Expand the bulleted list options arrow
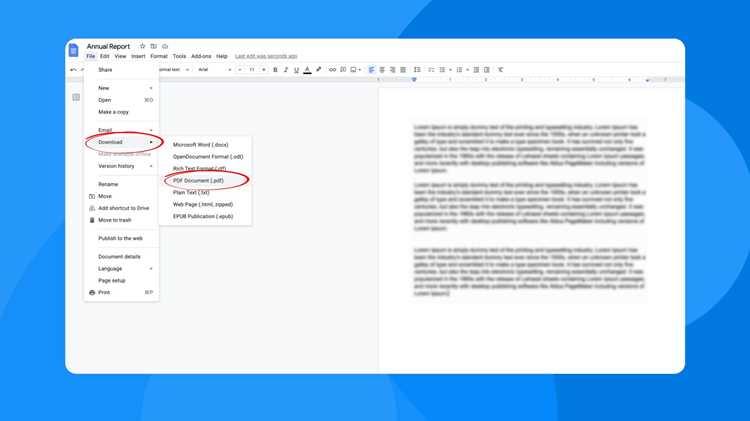 pyautogui.click(x=450, y=70)
